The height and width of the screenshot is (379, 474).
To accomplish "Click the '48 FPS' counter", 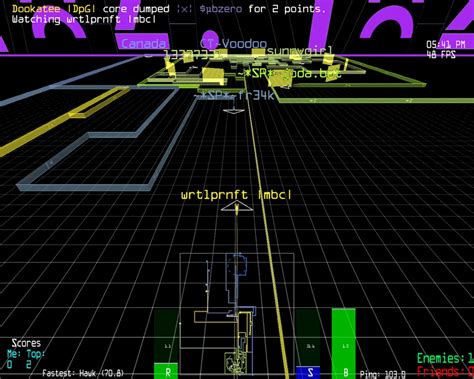I will [441, 55].
